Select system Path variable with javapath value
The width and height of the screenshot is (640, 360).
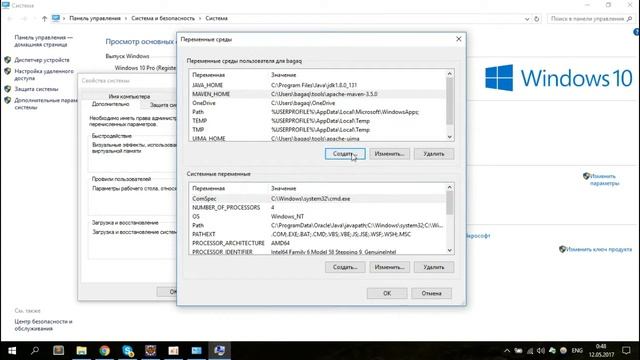[x=317, y=225]
